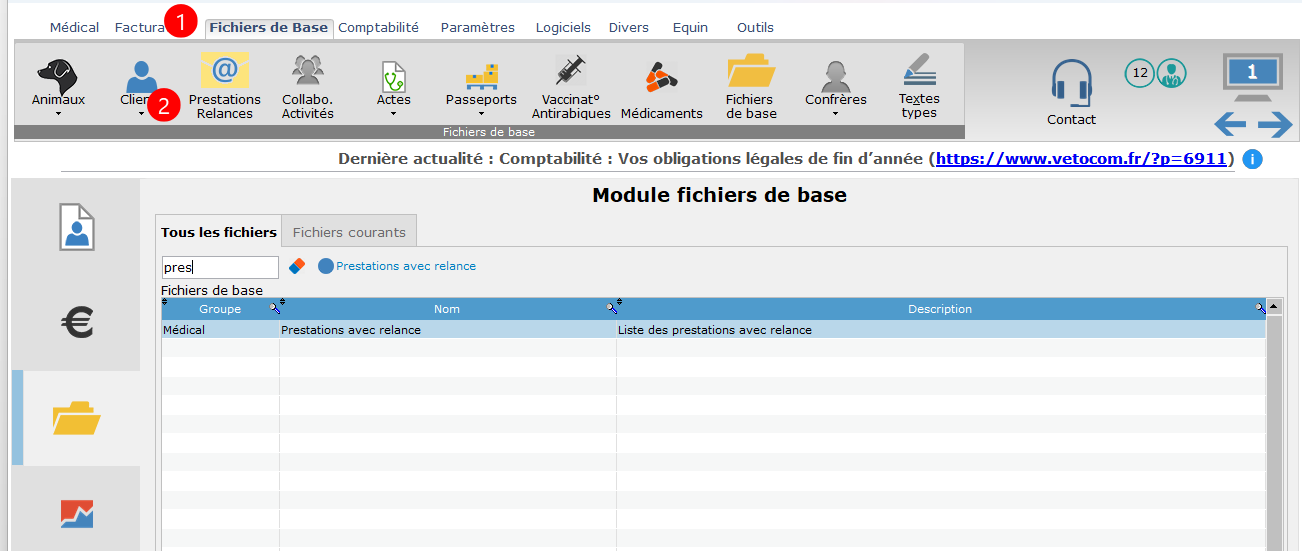
Task: Select the Fichiers de Base menu tab
Action: [268, 28]
